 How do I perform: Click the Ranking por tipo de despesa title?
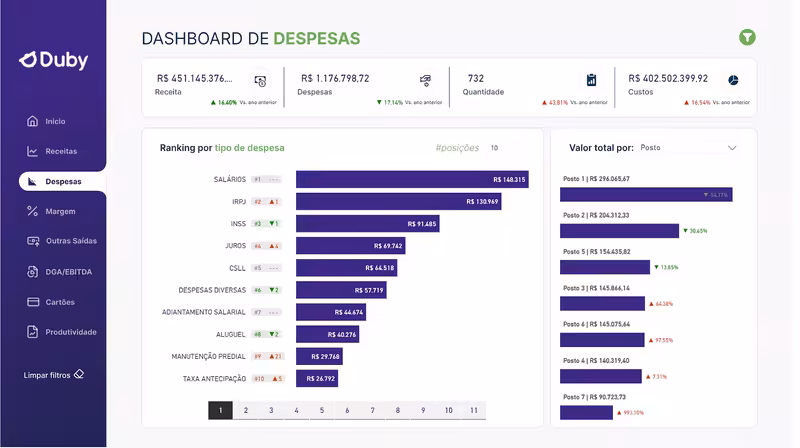[x=222, y=148]
